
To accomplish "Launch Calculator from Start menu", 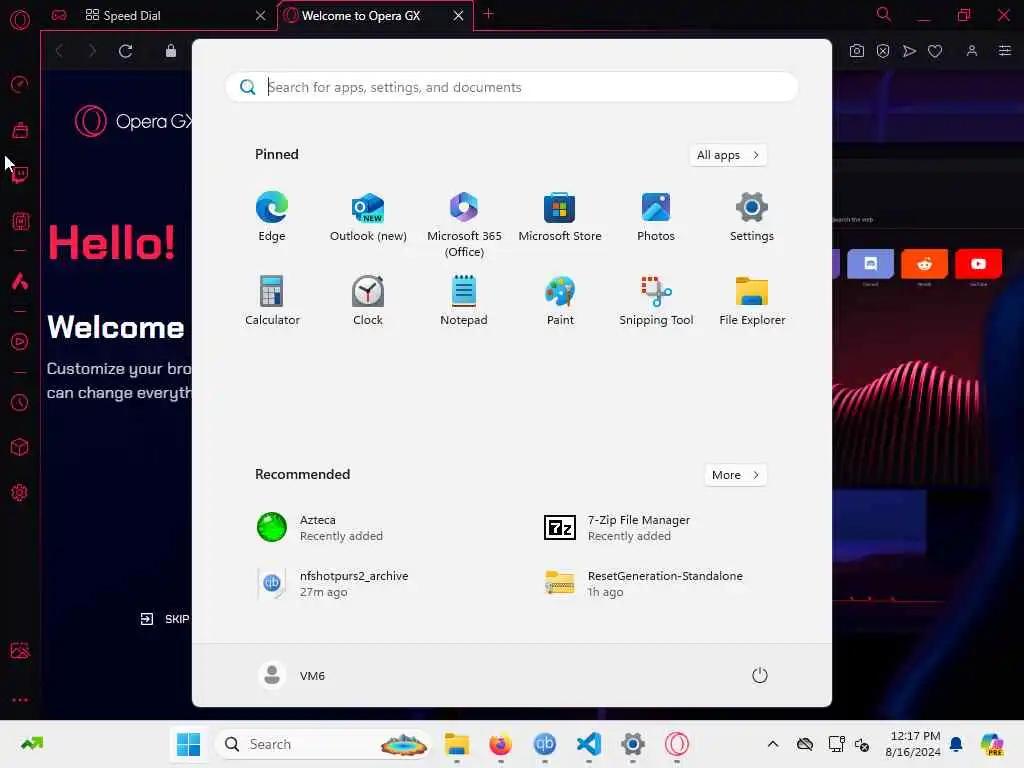I will pos(272,300).
